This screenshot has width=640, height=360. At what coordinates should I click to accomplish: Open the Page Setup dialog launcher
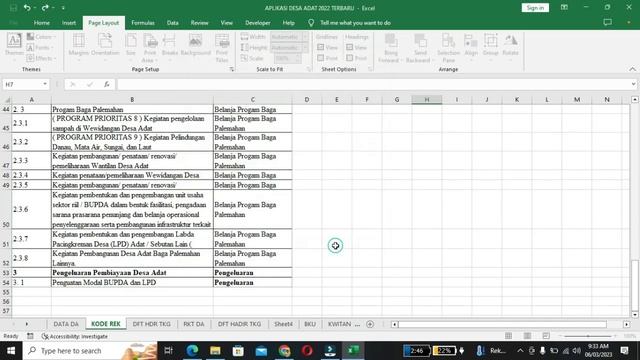(232, 69)
